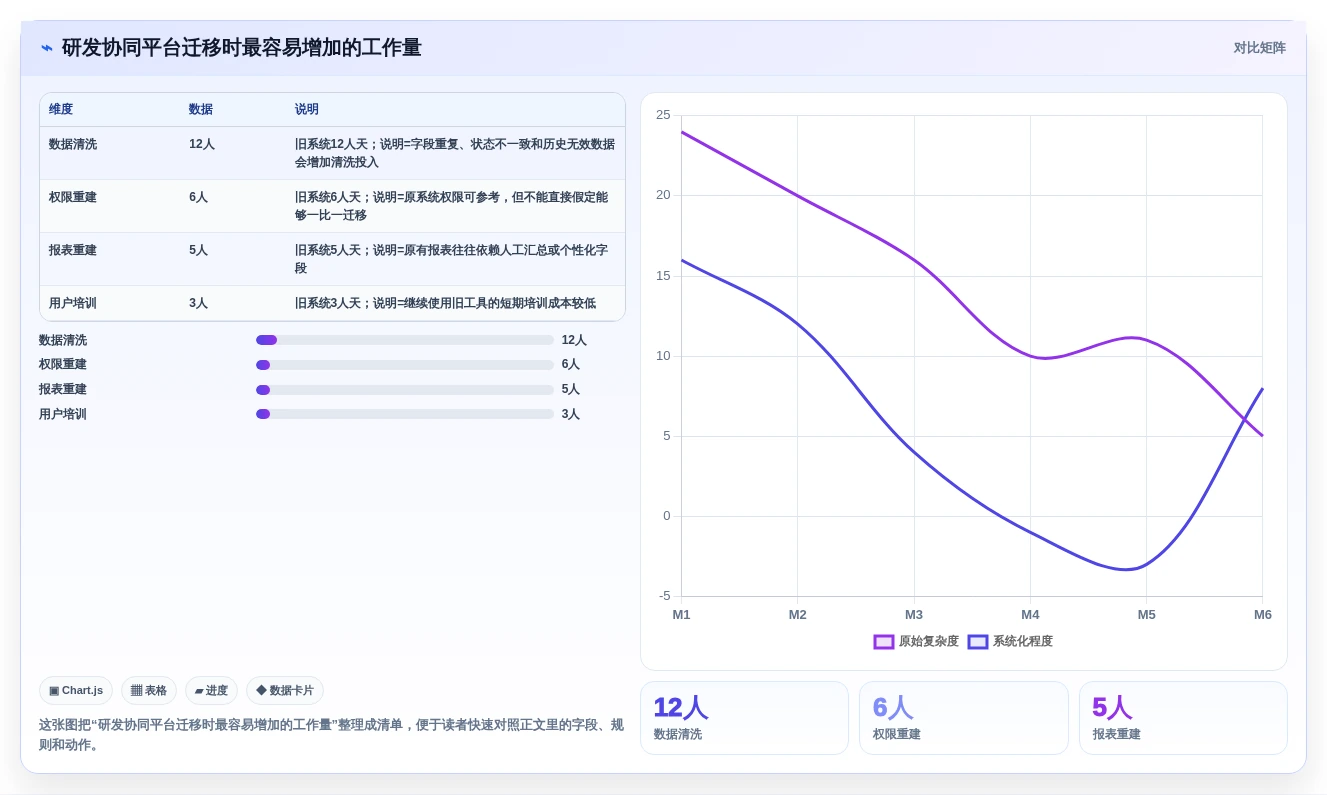Click the 报表重建 progress bar
Image resolution: width=1327 pixels, height=795 pixels.
(405, 390)
